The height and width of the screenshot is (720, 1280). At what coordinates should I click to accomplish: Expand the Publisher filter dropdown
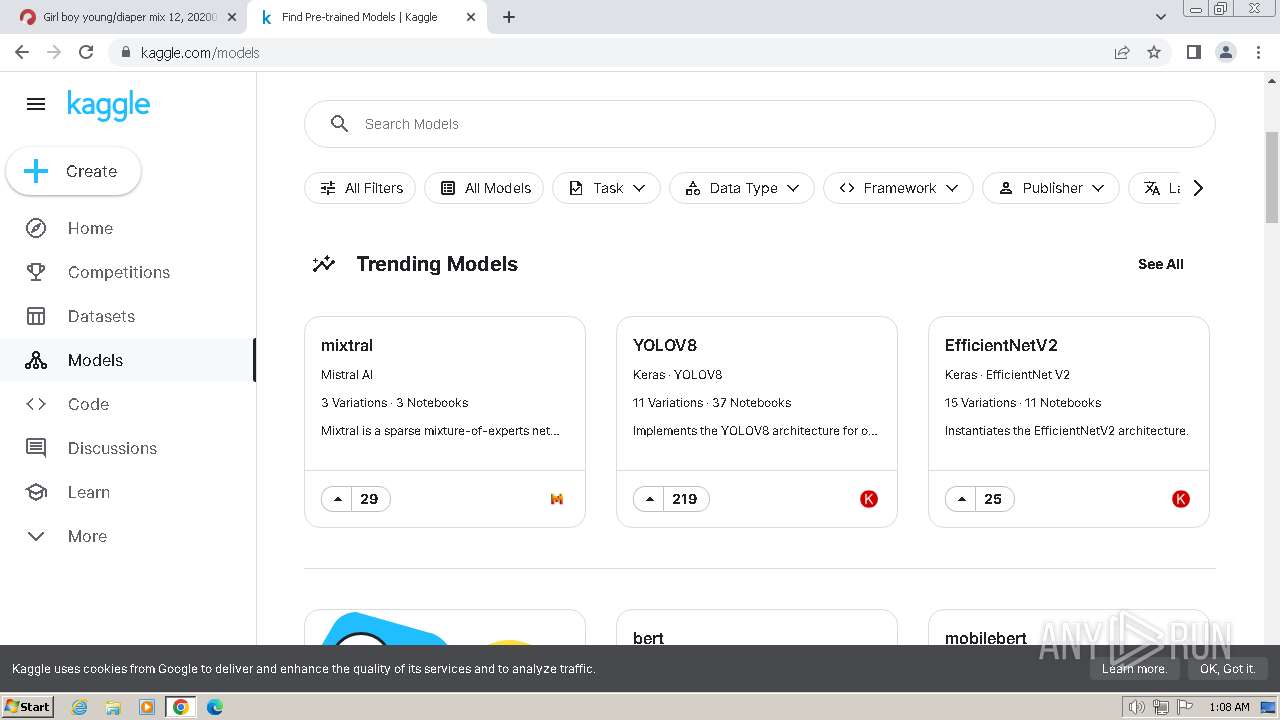point(1051,188)
